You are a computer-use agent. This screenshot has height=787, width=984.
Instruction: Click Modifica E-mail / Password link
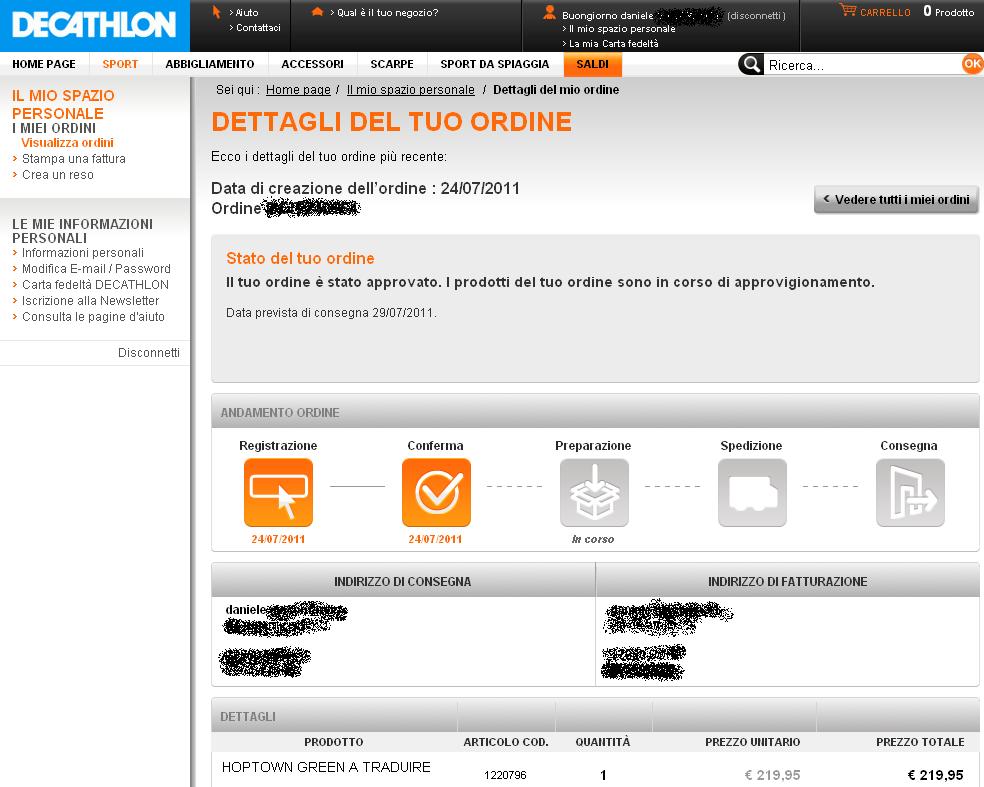coord(96,269)
